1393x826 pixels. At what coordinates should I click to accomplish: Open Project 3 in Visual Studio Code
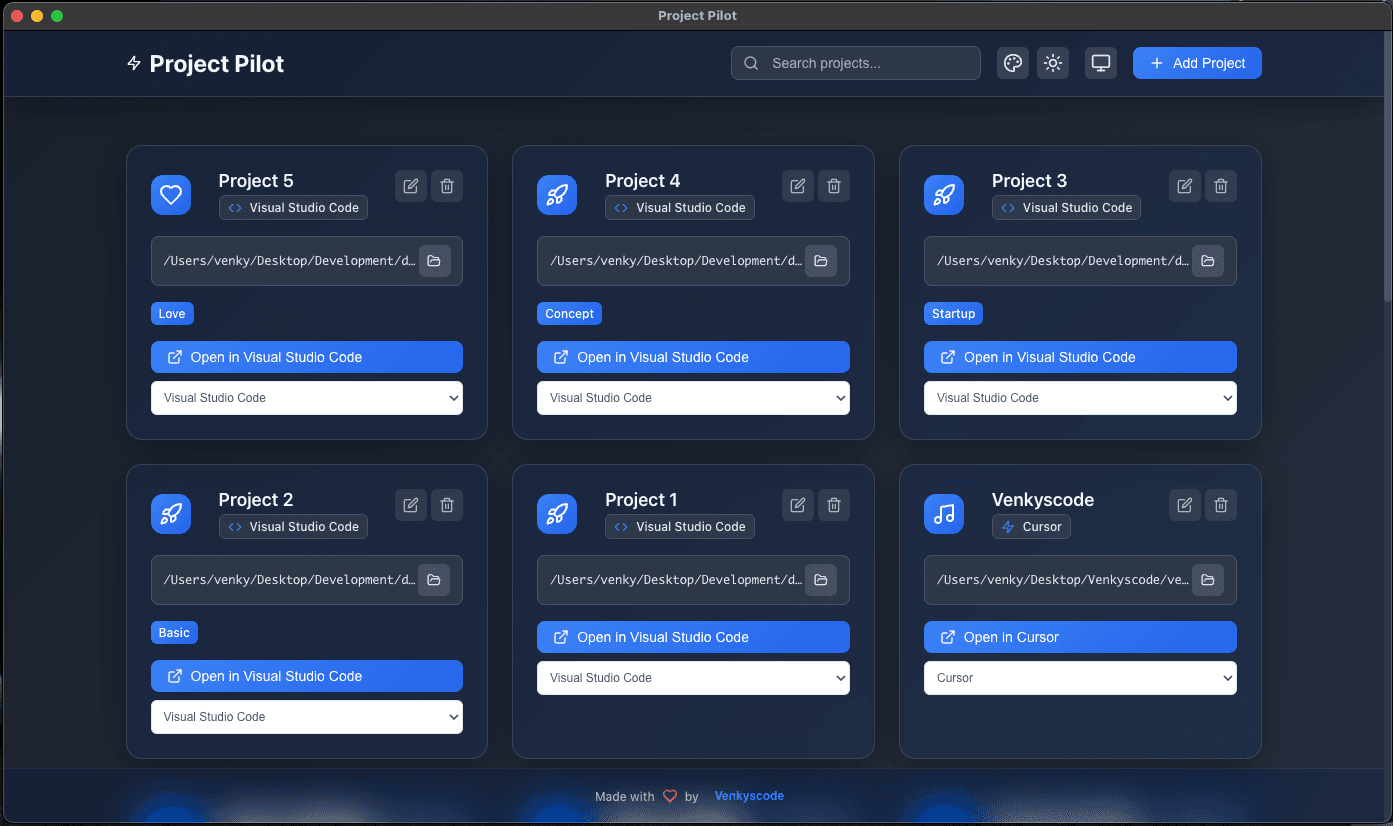pyautogui.click(x=1080, y=357)
